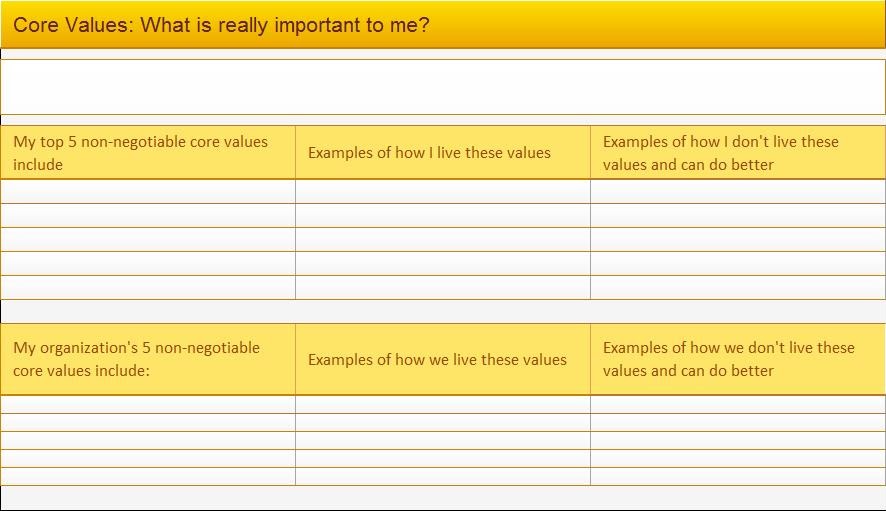
Task: Click the first empty cell under 'how we don't live these values'
Action: click(738, 405)
